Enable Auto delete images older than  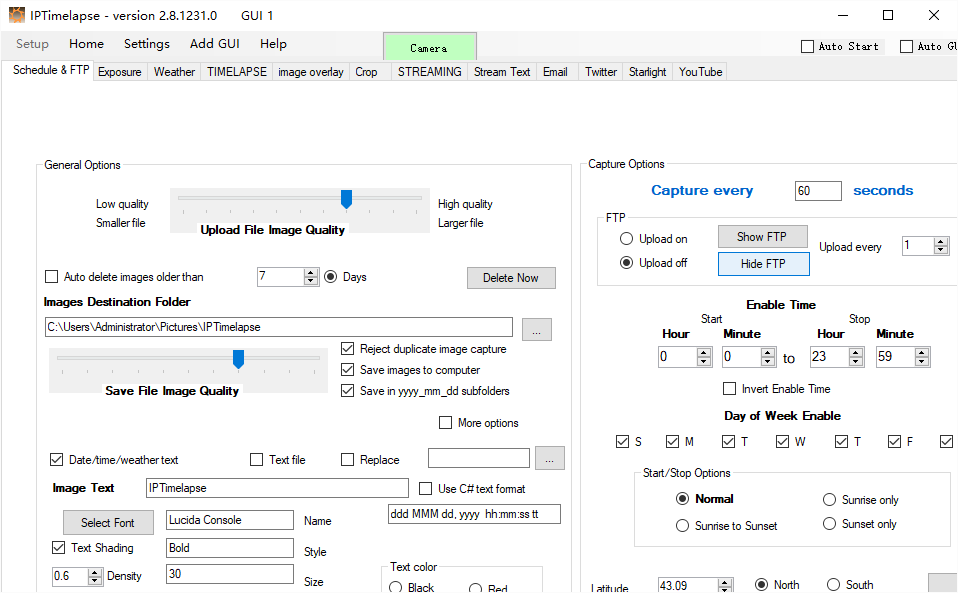tap(52, 277)
